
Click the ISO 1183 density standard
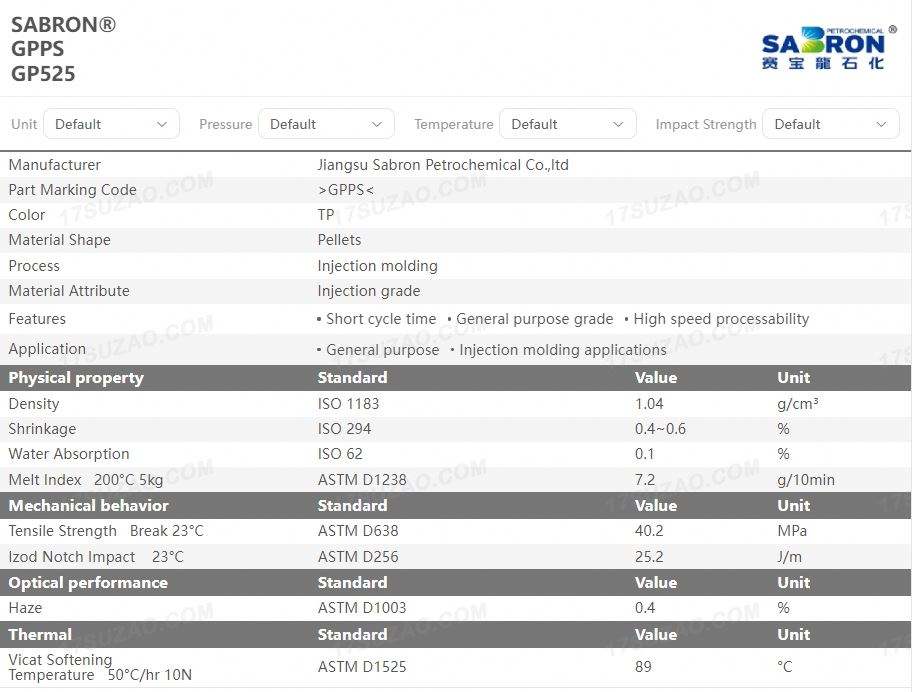click(x=348, y=404)
